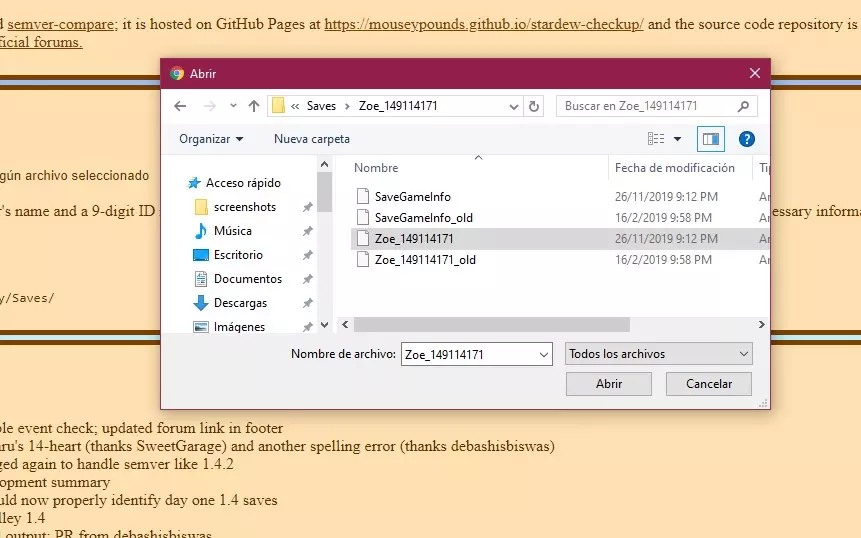Expand the address bar history dropdown
The width and height of the screenshot is (861, 538).
click(x=514, y=107)
